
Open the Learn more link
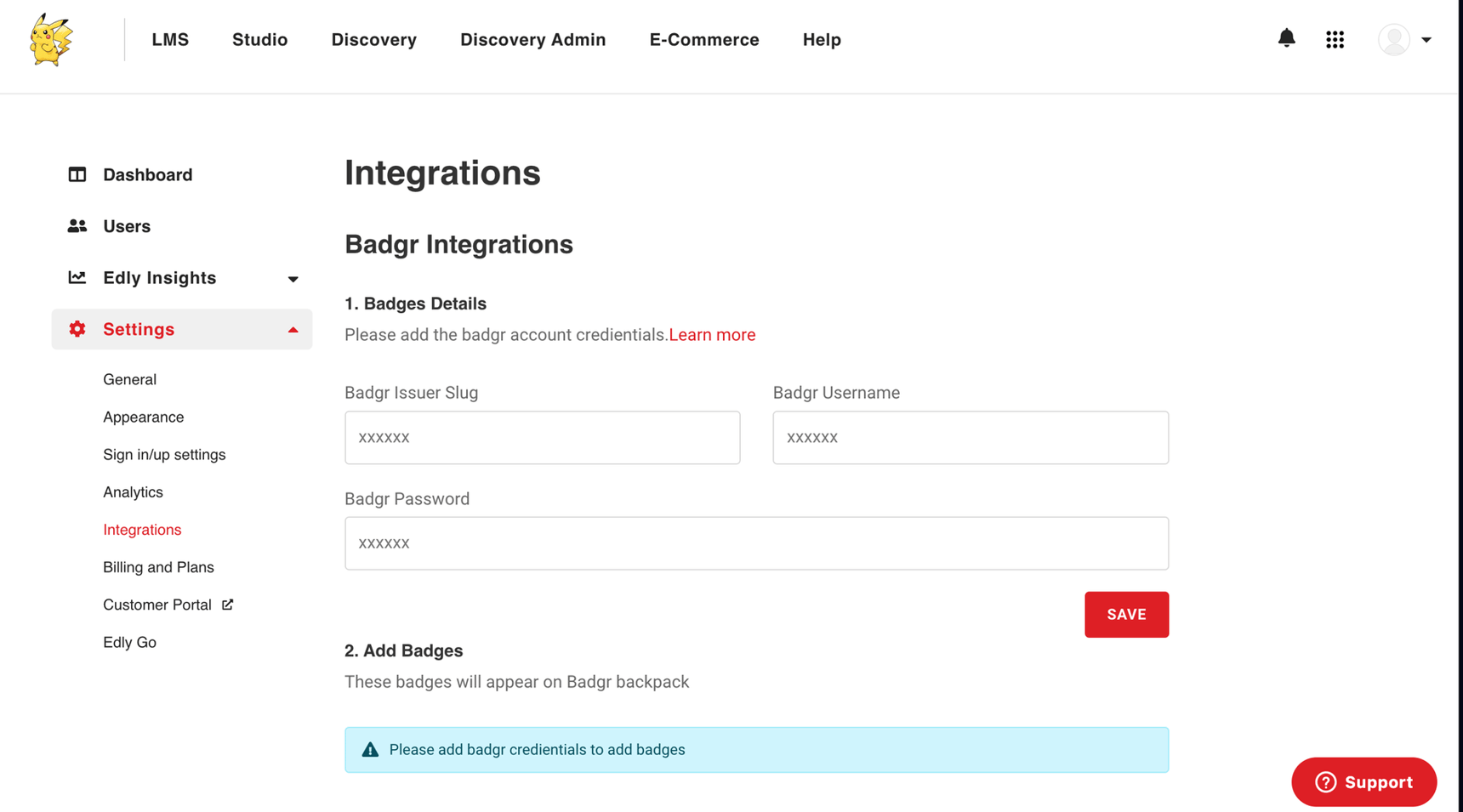coord(712,334)
